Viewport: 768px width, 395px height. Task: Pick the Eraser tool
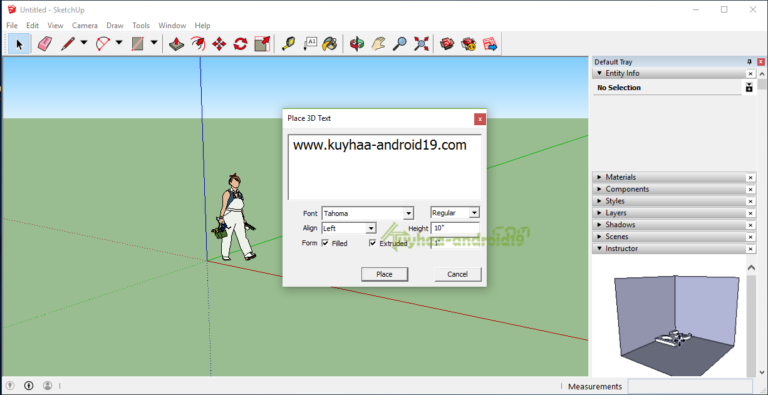[x=45, y=44]
